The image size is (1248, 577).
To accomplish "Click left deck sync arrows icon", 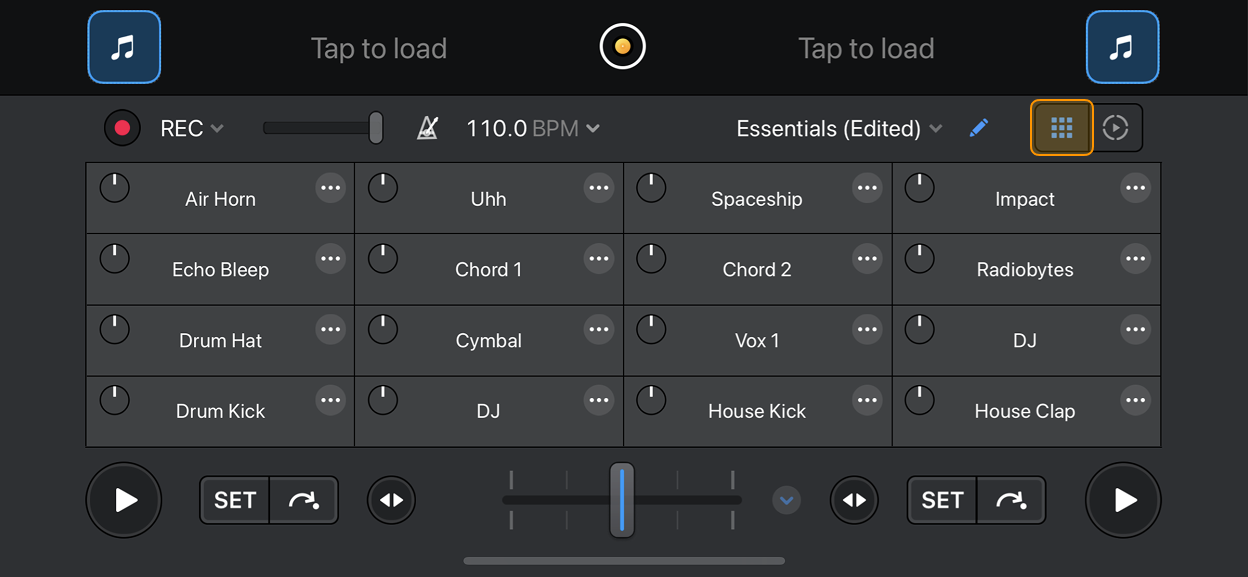I will [x=391, y=500].
